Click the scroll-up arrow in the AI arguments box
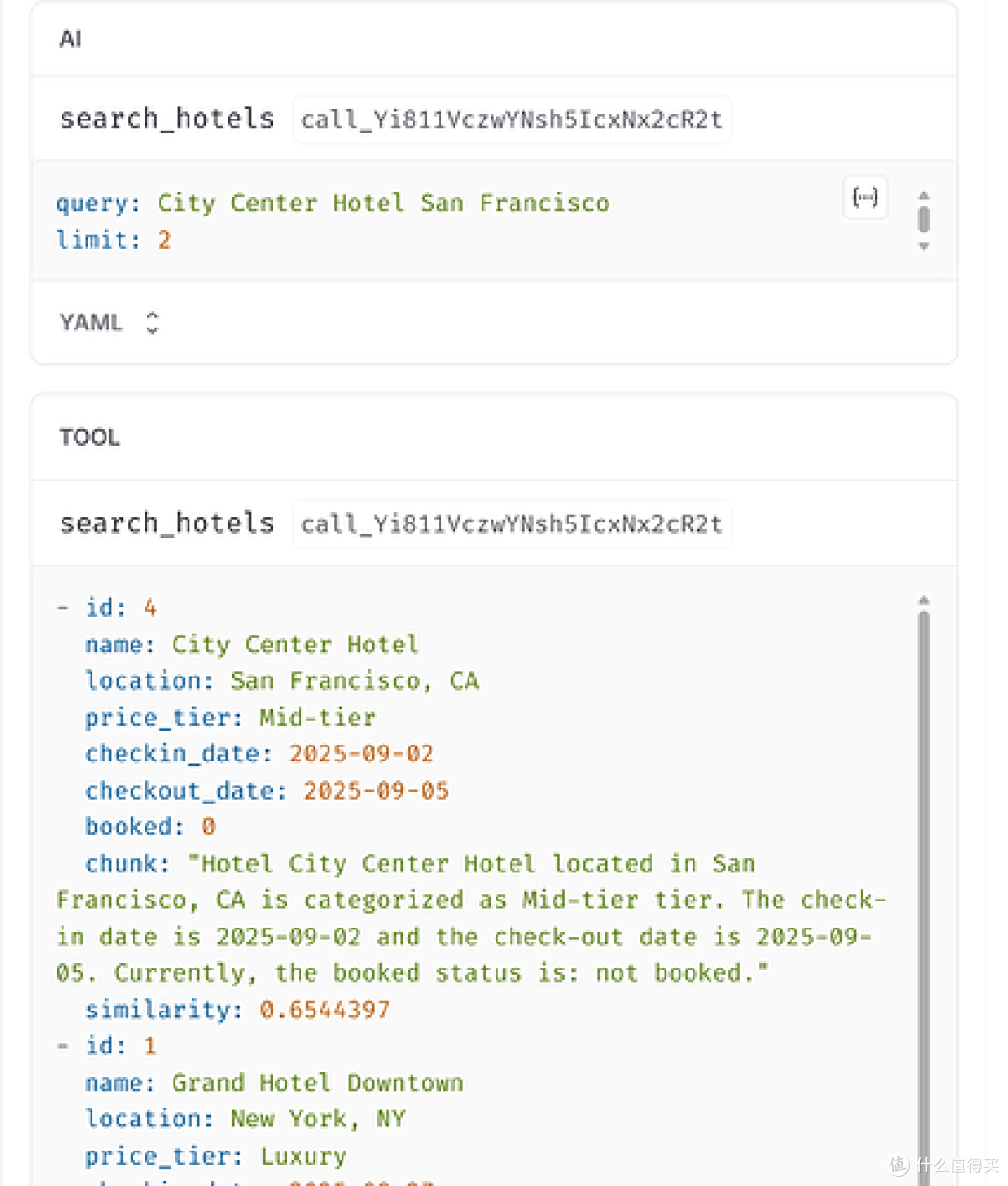The height and width of the screenshot is (1186, 1008). (923, 195)
